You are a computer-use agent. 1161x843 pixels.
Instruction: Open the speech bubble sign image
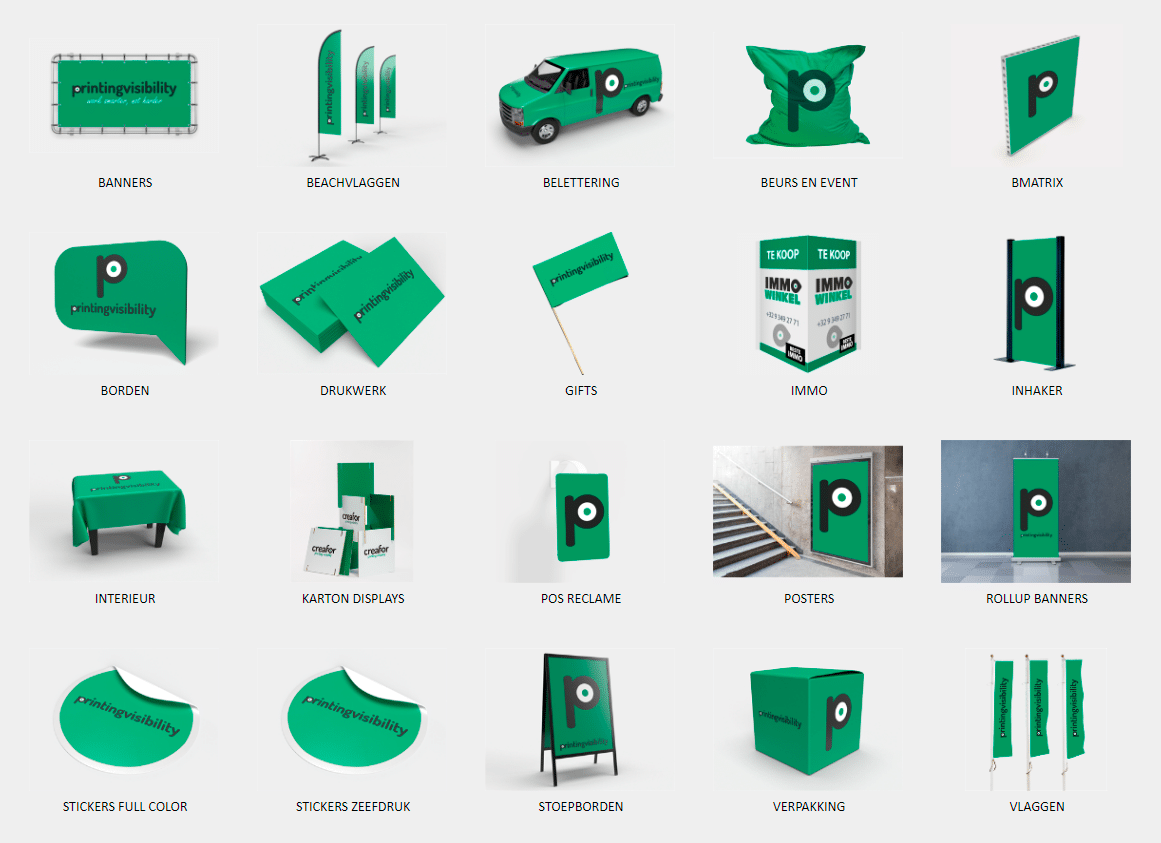click(x=124, y=303)
